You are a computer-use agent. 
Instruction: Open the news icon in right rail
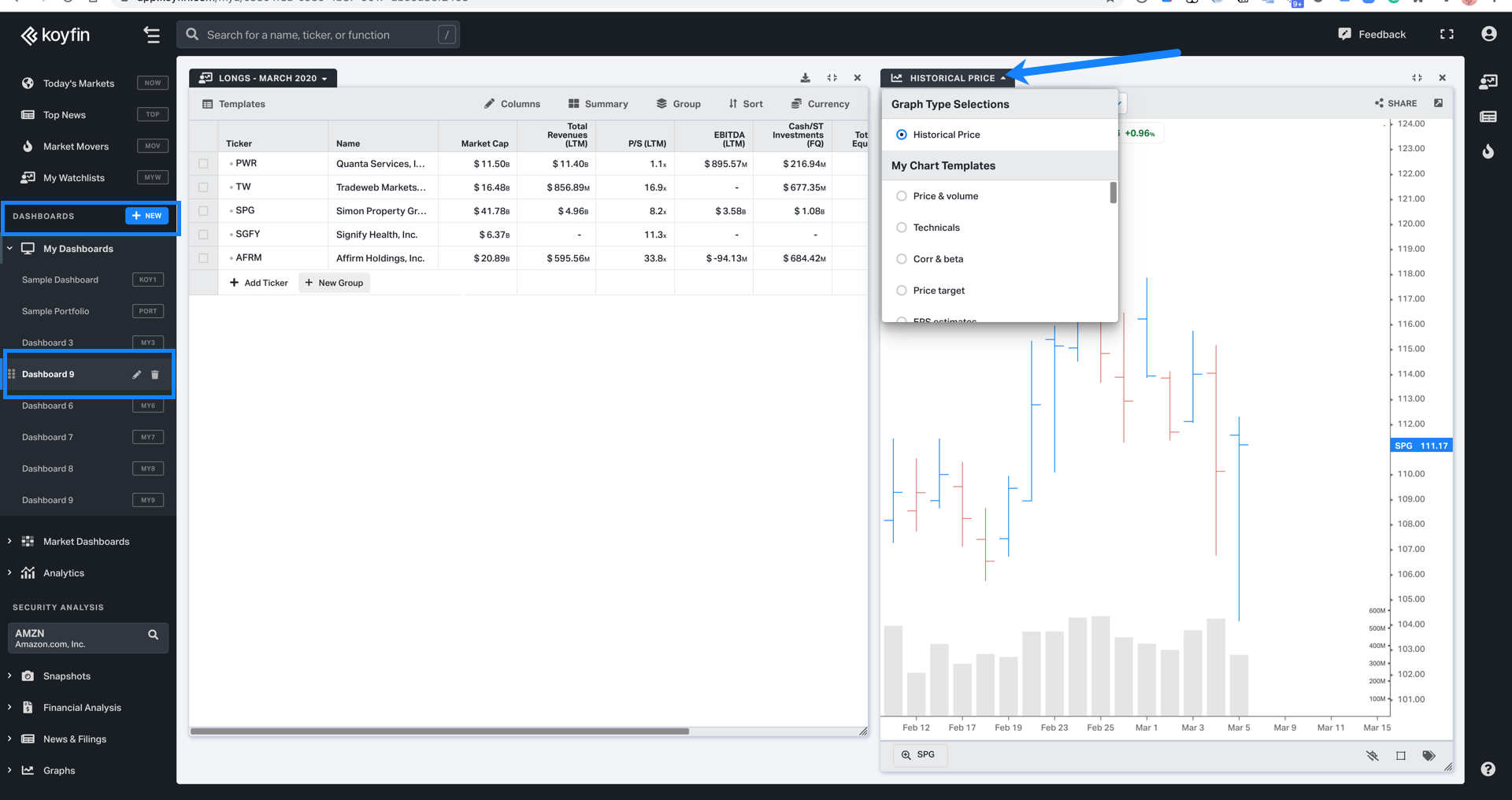[x=1488, y=117]
